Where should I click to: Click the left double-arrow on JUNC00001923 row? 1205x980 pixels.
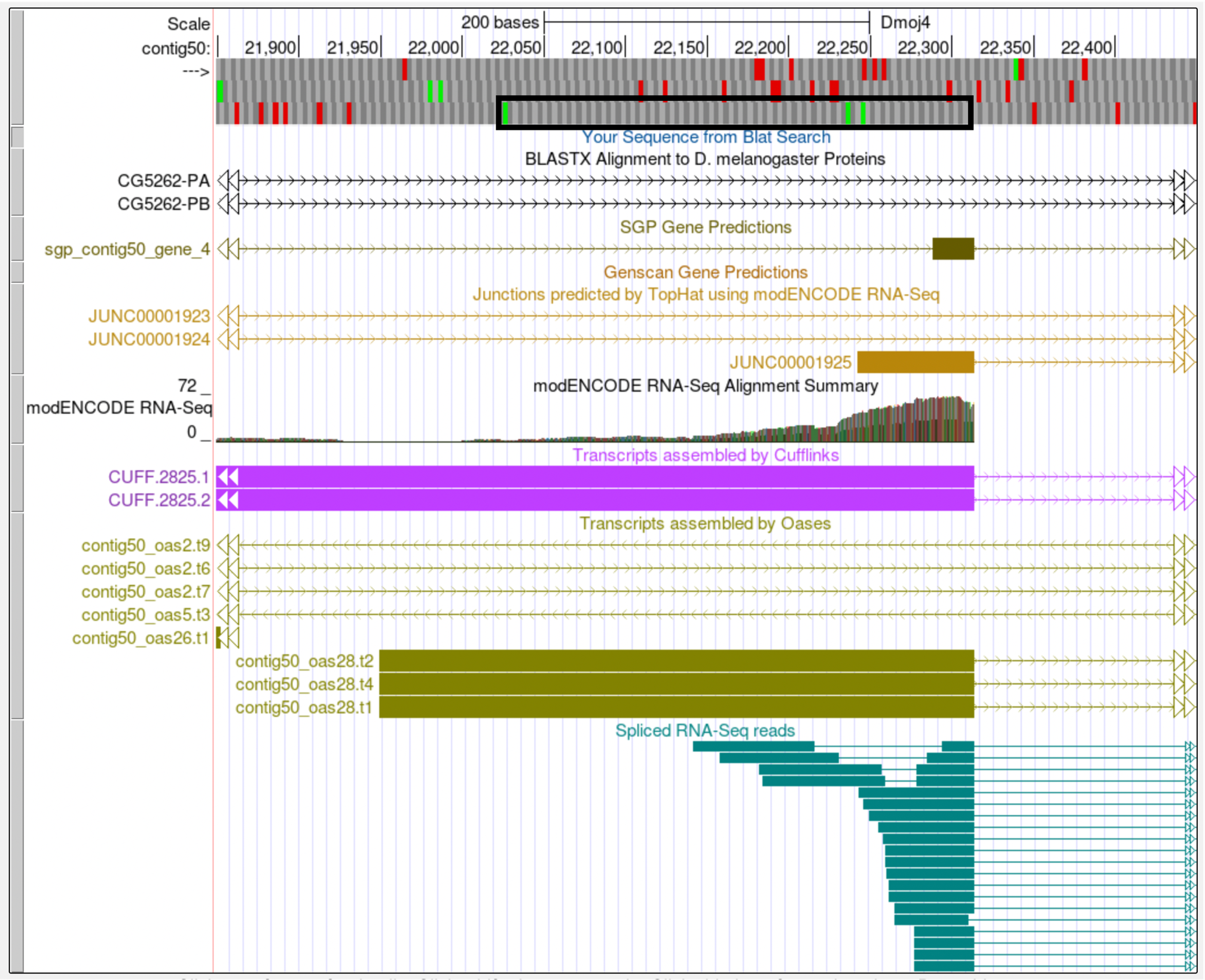pyautogui.click(x=228, y=316)
